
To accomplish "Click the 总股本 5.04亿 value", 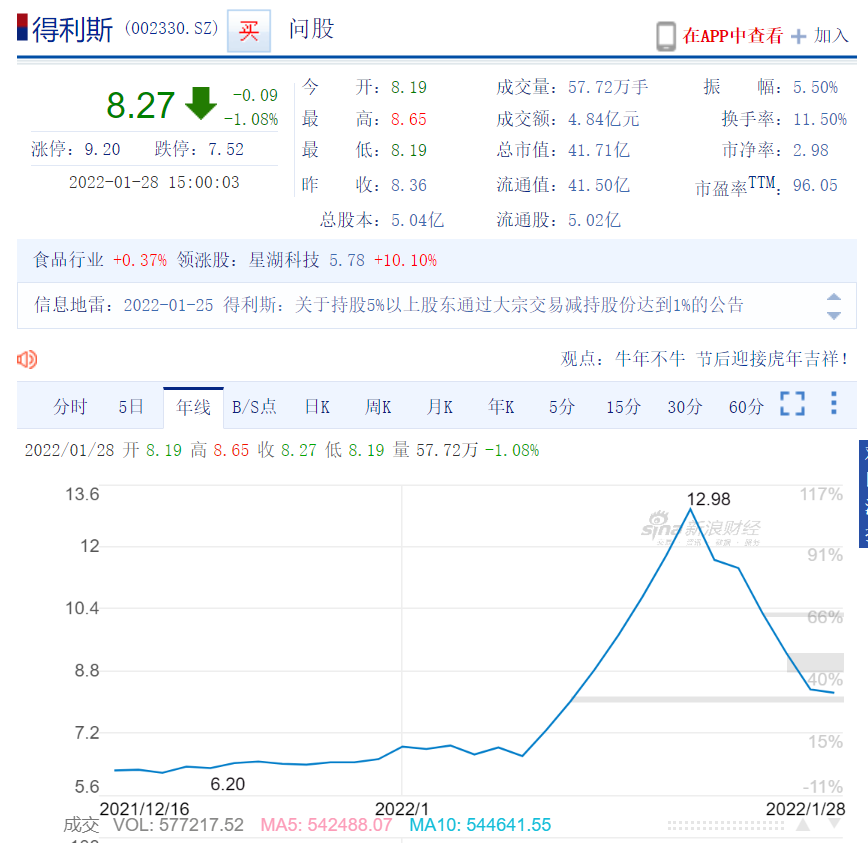I will coord(417,220).
